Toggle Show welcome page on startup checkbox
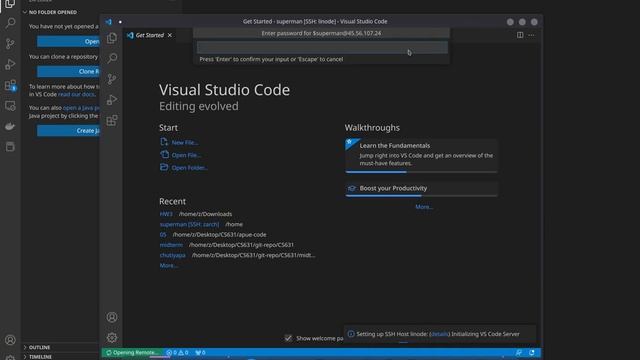 click(288, 338)
